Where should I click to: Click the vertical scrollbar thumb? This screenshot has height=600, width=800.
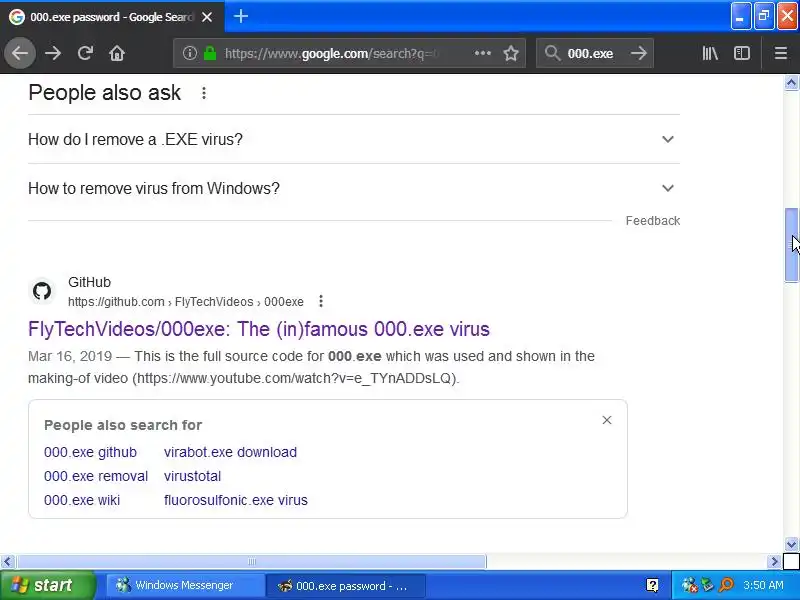point(791,244)
